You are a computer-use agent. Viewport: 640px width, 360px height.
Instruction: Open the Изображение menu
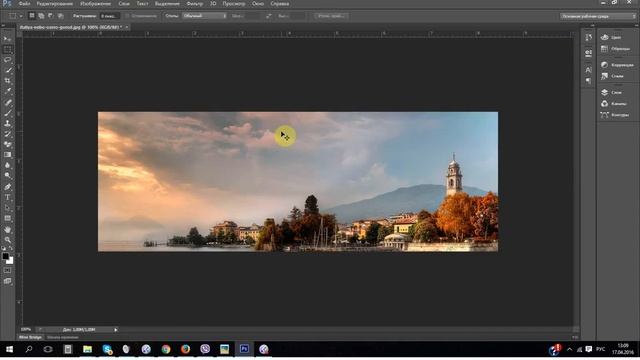pos(96,4)
